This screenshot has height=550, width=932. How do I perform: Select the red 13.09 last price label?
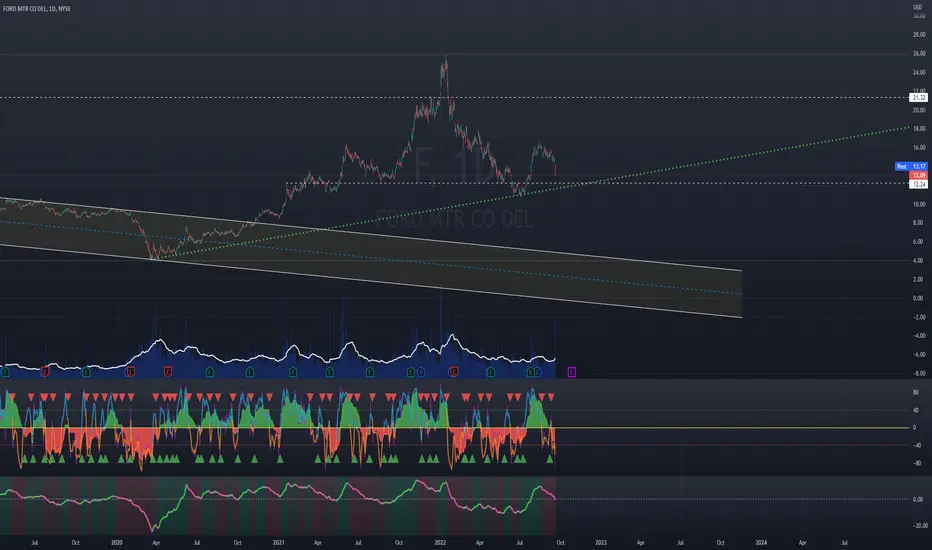(x=918, y=175)
